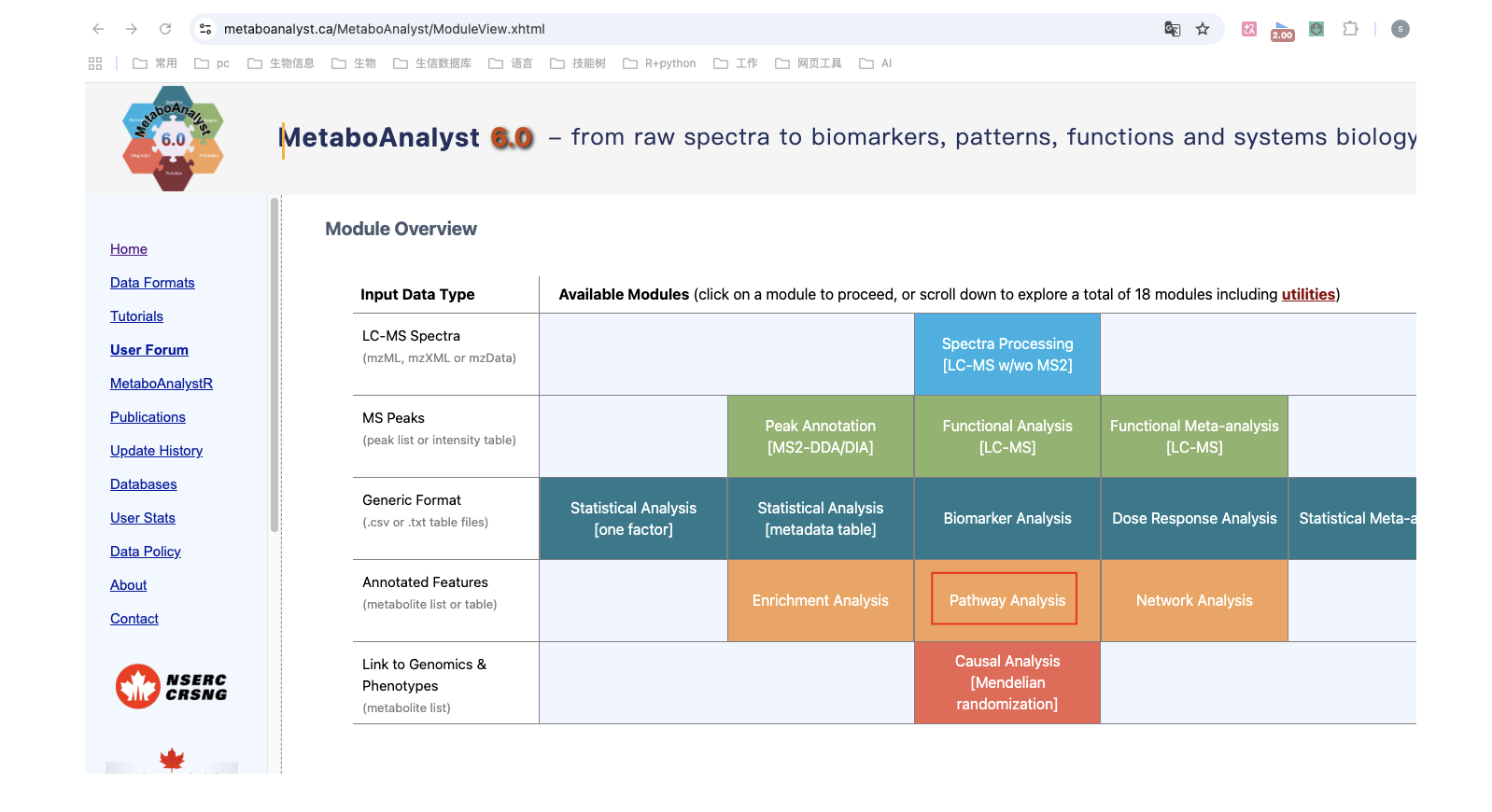Open Peak Annotation [MS2-DDA/DIA] module
This screenshot has height=812, width=1492.
(821, 437)
